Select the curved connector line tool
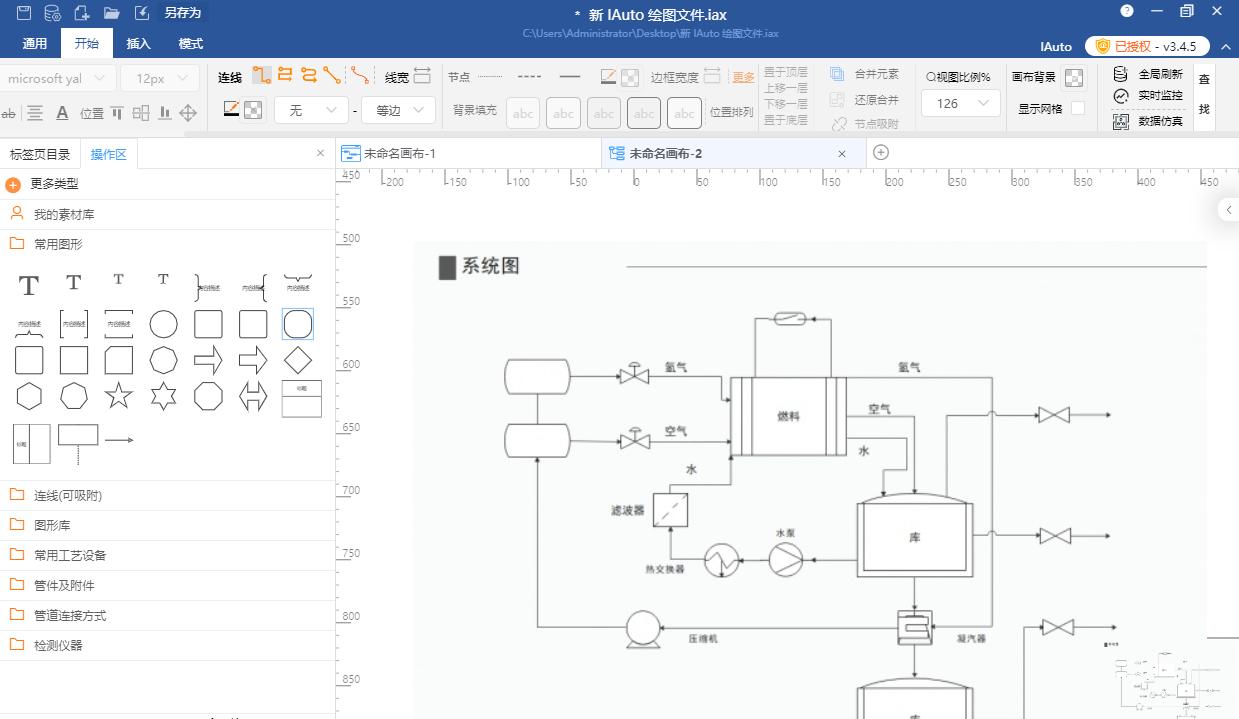Image resolution: width=1239 pixels, height=719 pixels. tap(360, 74)
